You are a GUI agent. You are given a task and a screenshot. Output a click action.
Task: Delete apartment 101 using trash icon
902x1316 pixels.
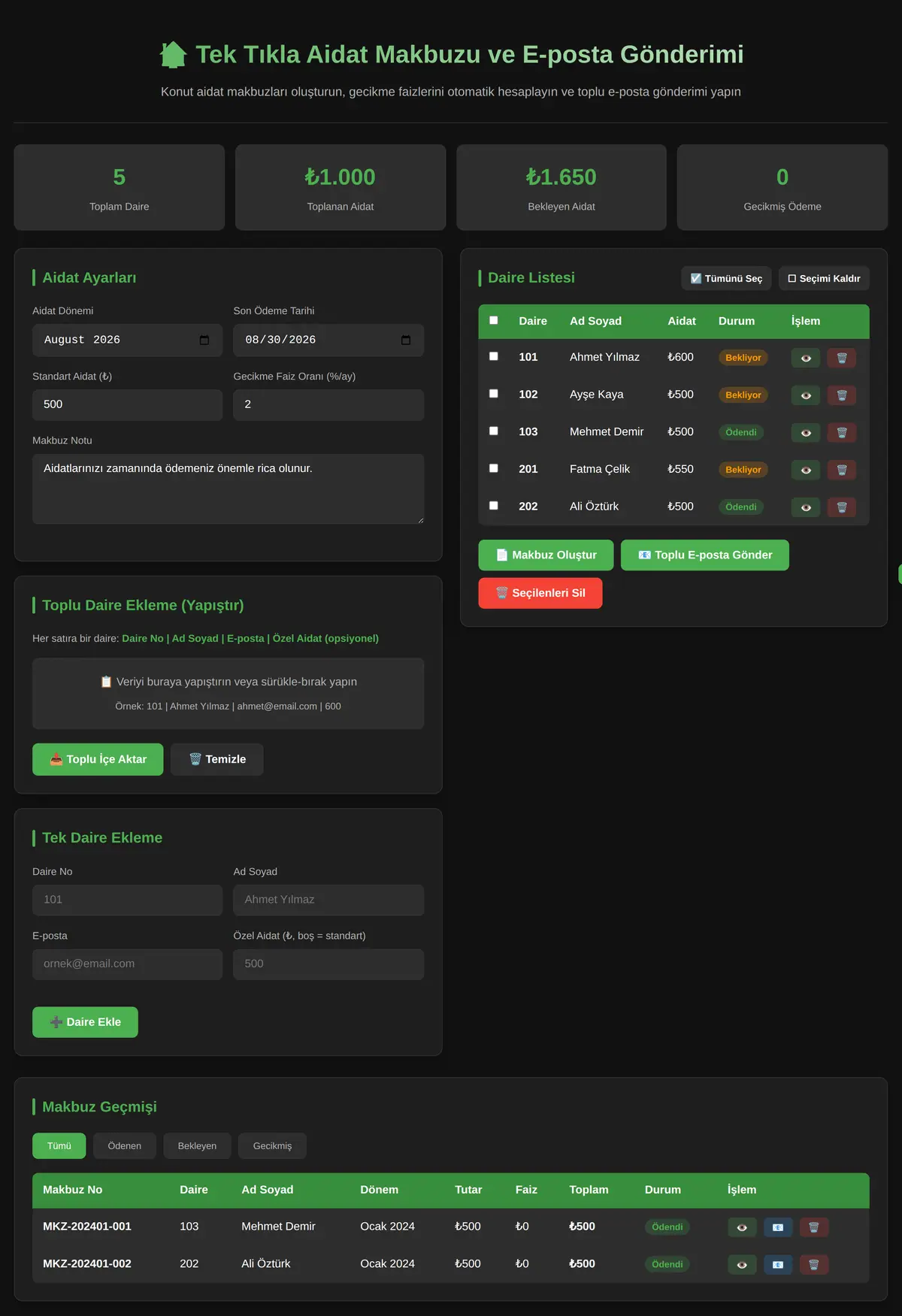(842, 358)
